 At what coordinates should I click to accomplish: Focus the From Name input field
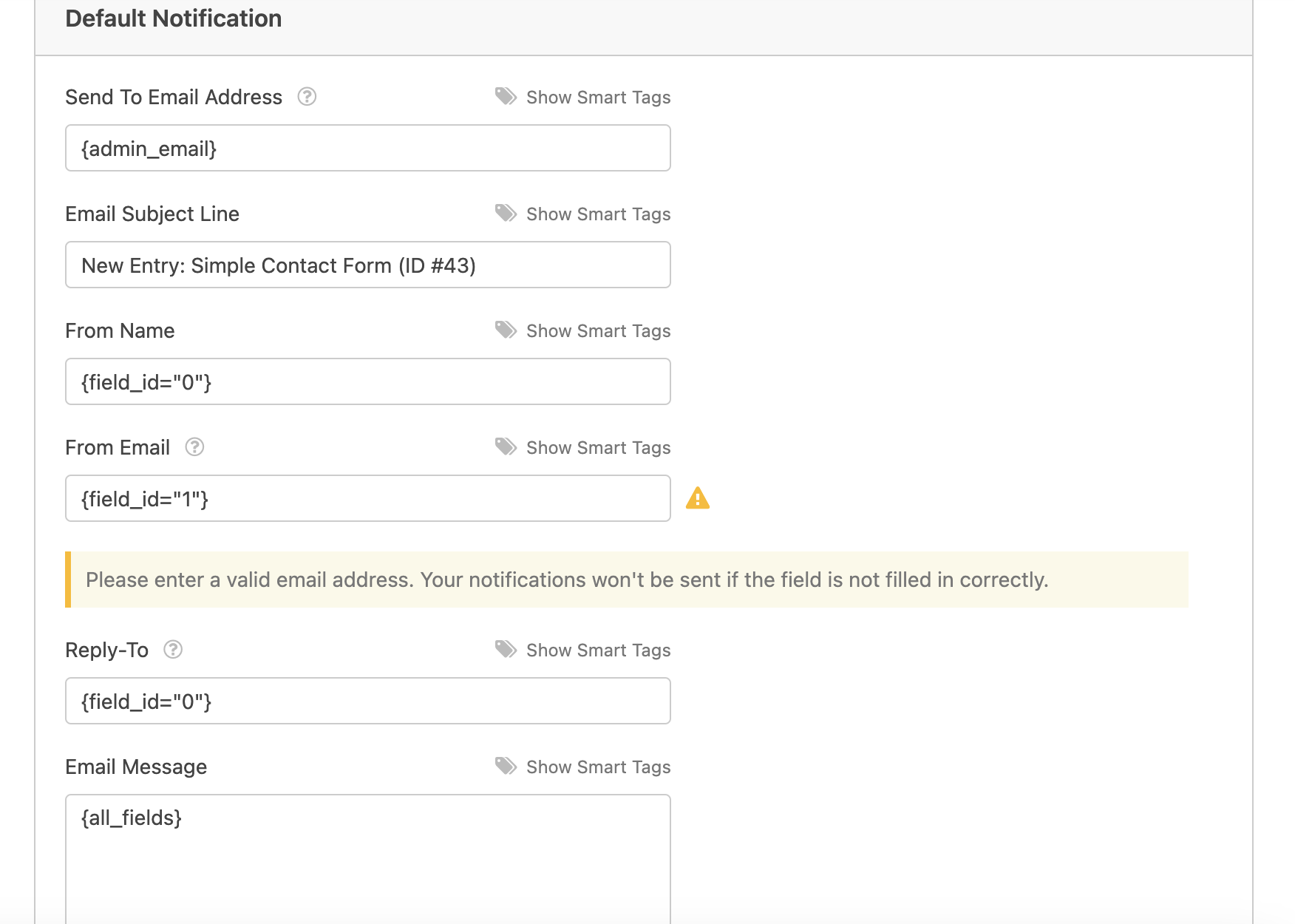point(368,381)
